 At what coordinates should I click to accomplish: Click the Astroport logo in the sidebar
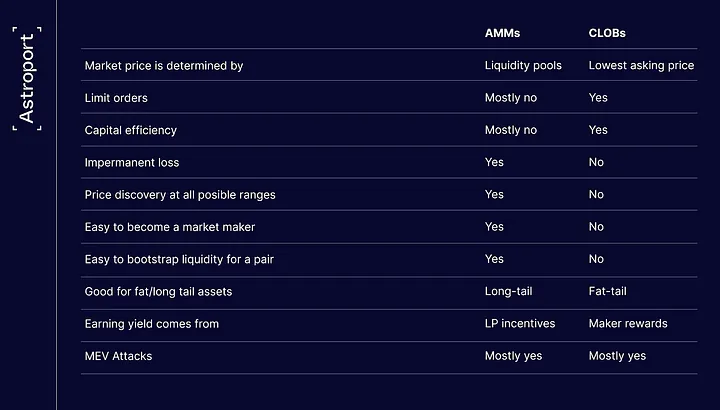(x=27, y=79)
